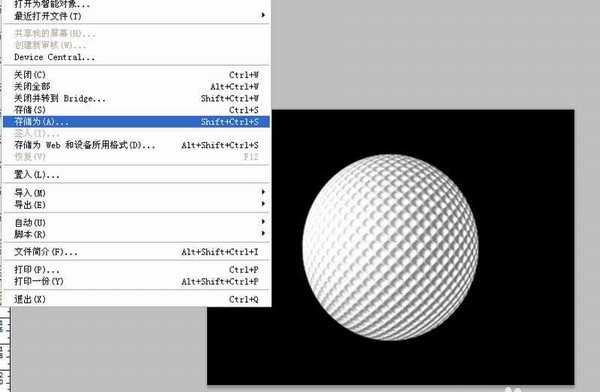600x392 pixels.
Task: Expand 自动(U) submenu arrow
Action: (263, 221)
